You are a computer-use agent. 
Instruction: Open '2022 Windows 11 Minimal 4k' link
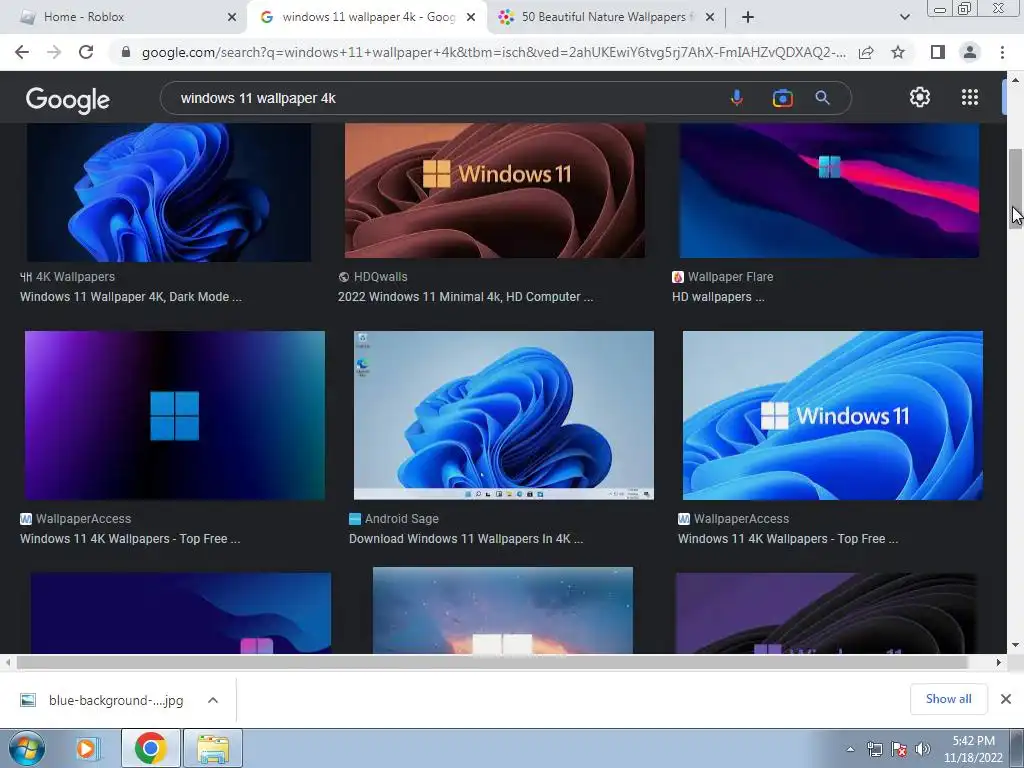(466, 296)
